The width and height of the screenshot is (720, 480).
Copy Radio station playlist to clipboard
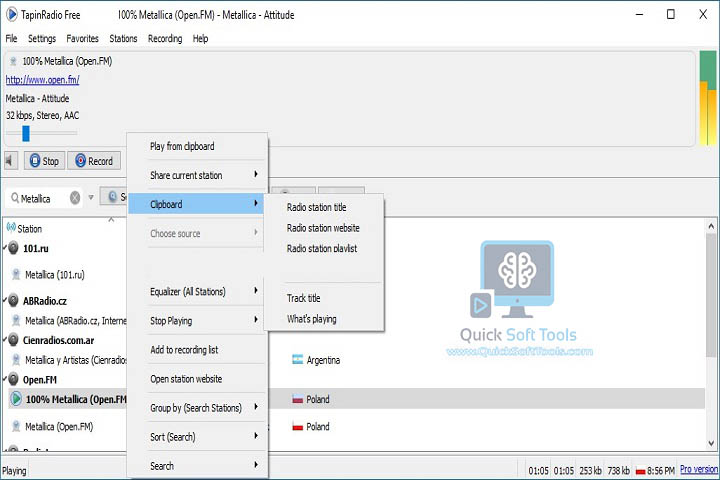(324, 248)
